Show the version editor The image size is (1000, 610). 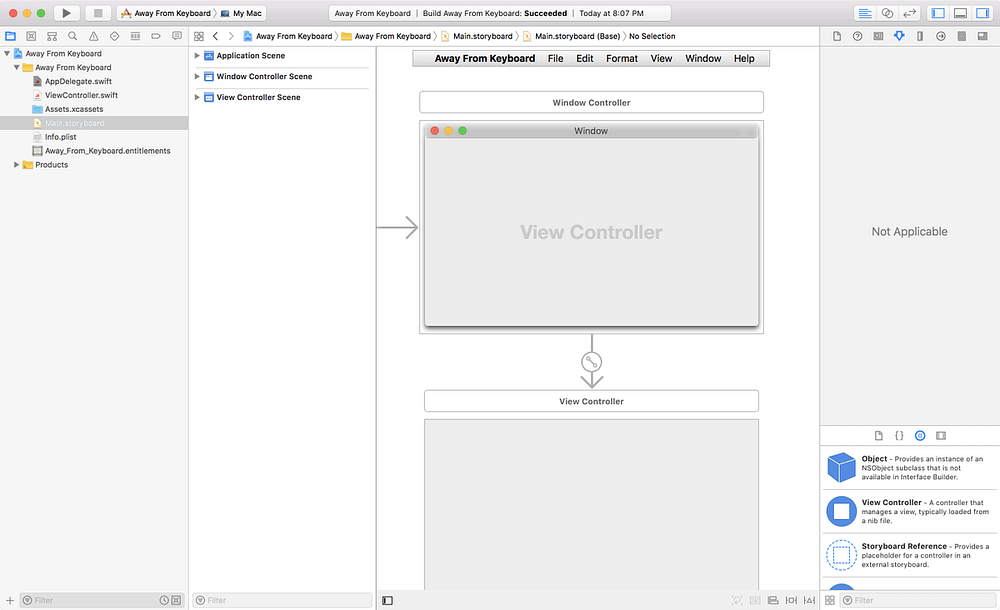click(909, 13)
